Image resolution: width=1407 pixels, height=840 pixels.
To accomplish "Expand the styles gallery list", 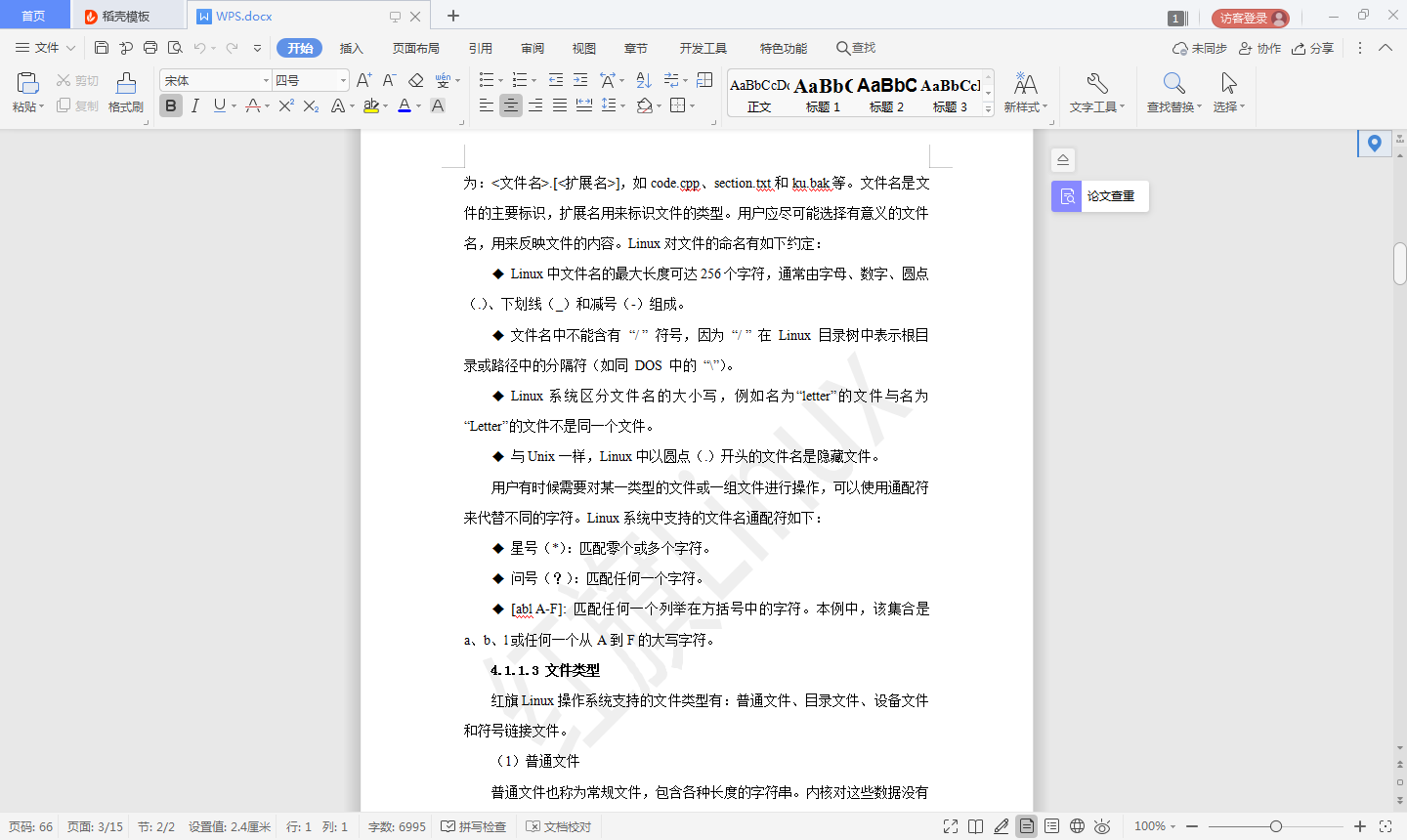I will pos(989,109).
